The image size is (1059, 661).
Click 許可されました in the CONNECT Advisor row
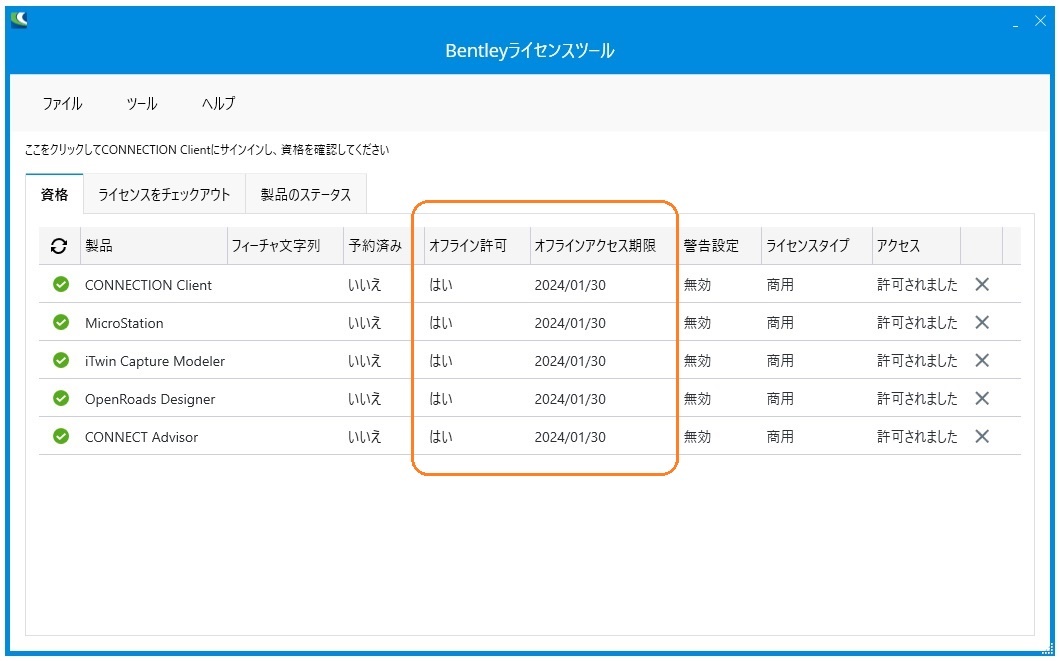(917, 437)
